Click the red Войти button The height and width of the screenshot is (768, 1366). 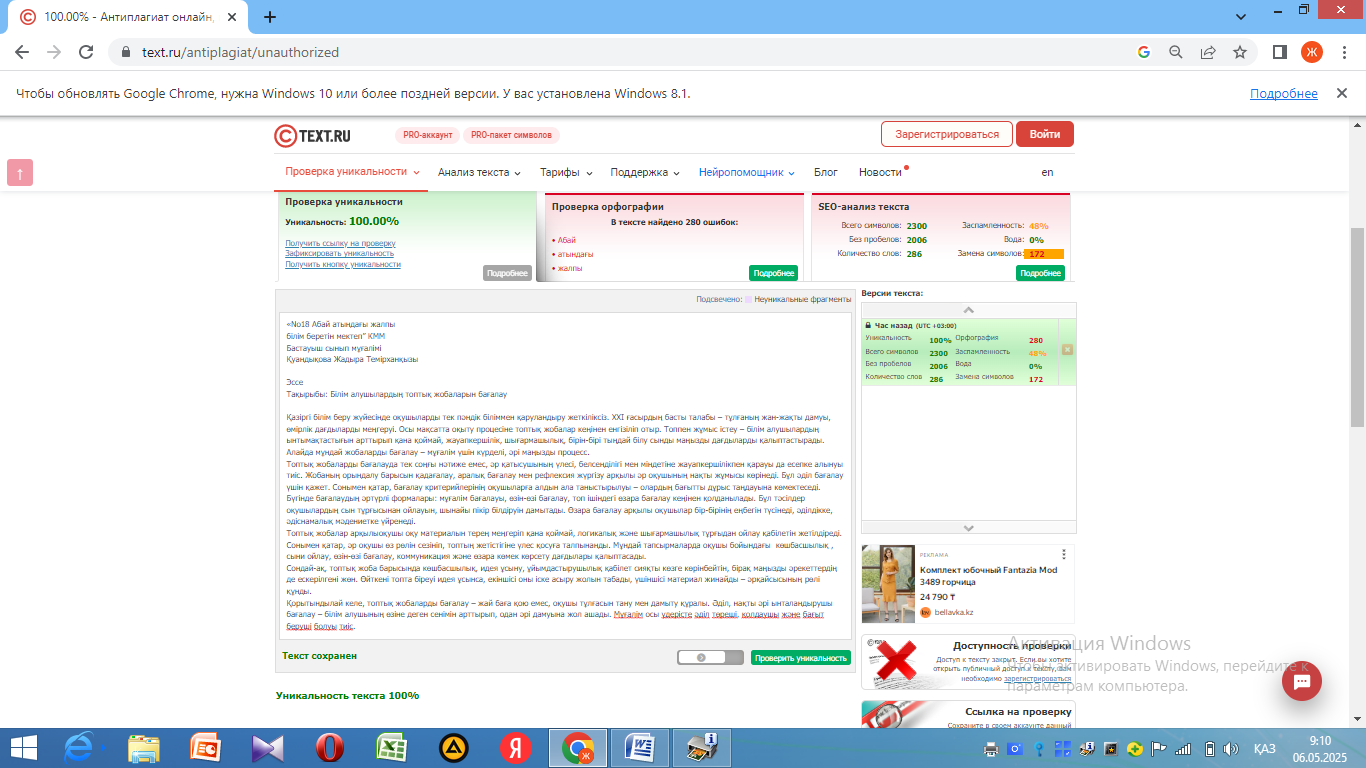pyautogui.click(x=1045, y=134)
